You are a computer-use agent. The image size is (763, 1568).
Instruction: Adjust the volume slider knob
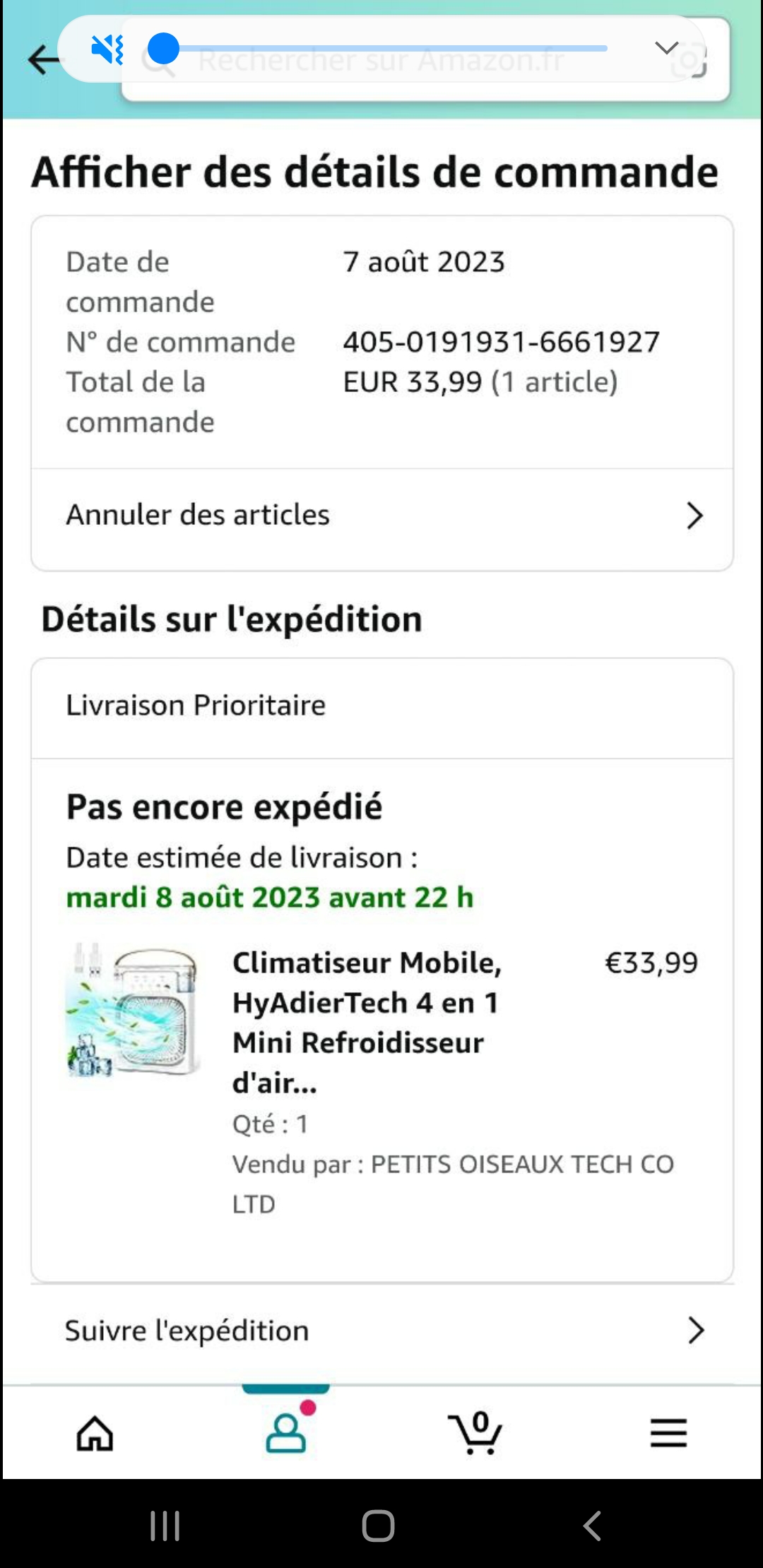click(x=164, y=49)
